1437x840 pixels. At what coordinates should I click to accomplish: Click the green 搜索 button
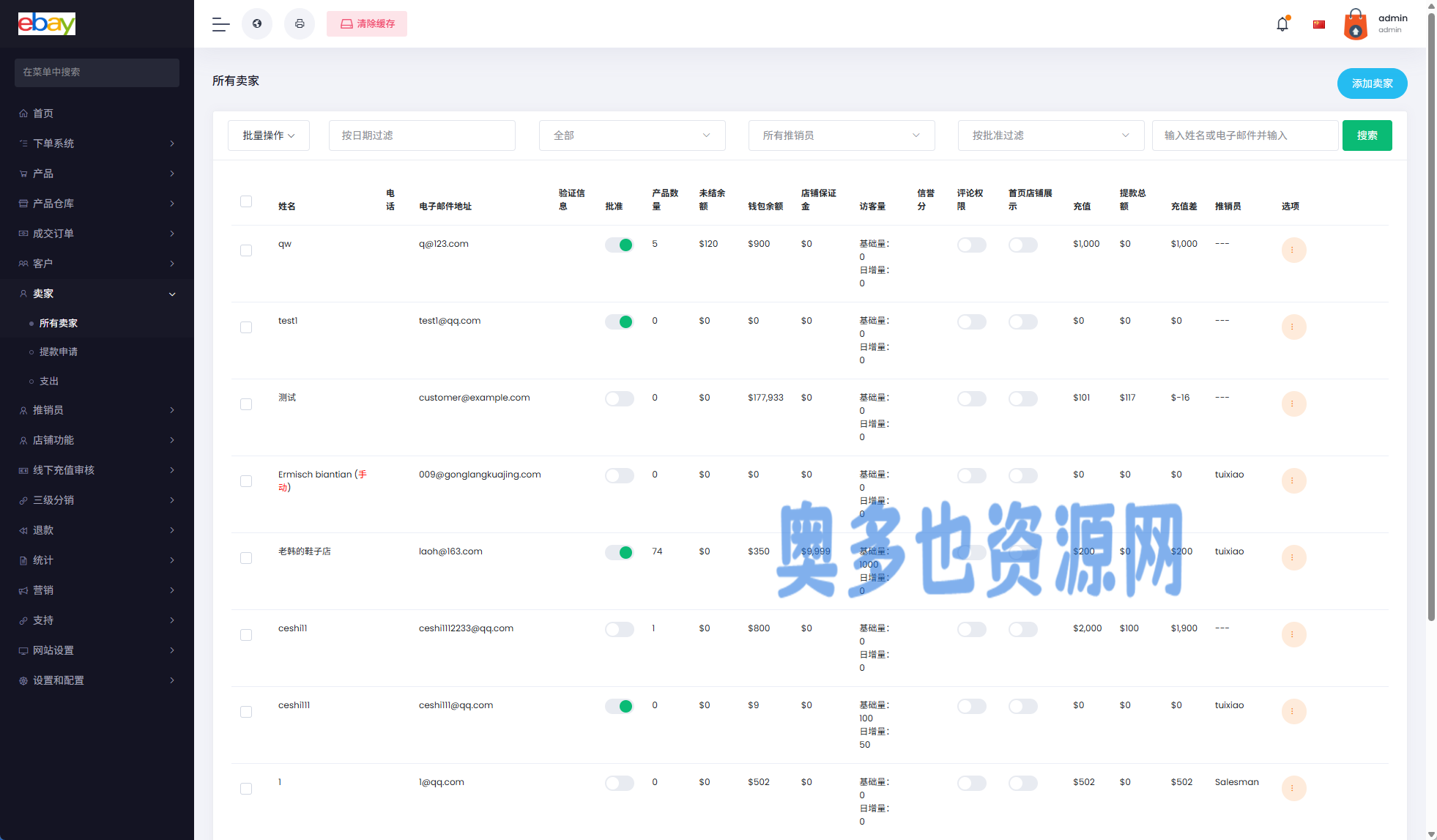[1367, 135]
